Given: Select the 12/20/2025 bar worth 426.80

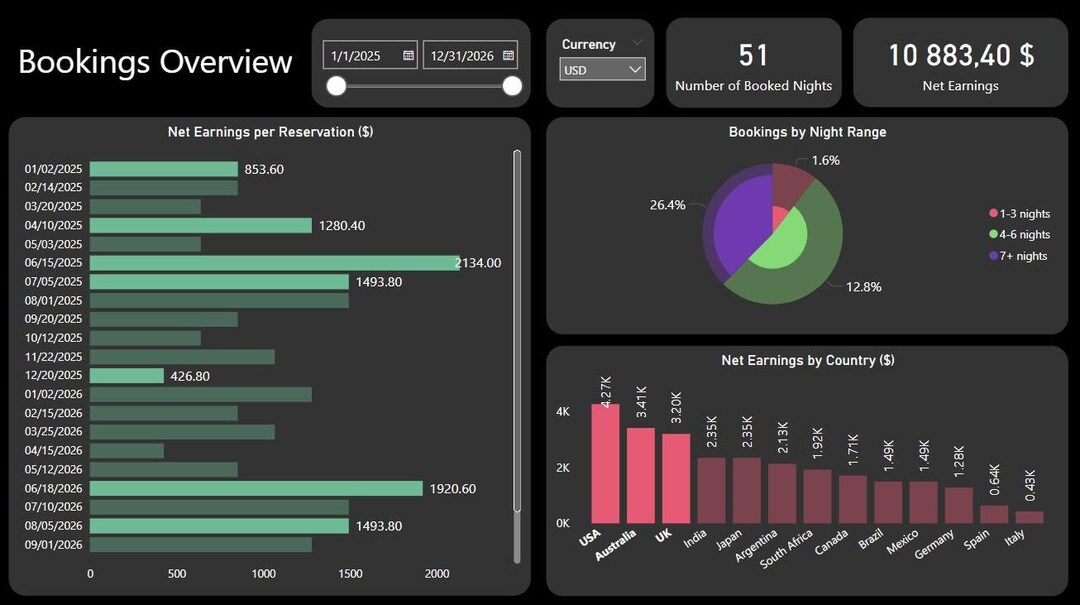Looking at the screenshot, I should (125, 375).
